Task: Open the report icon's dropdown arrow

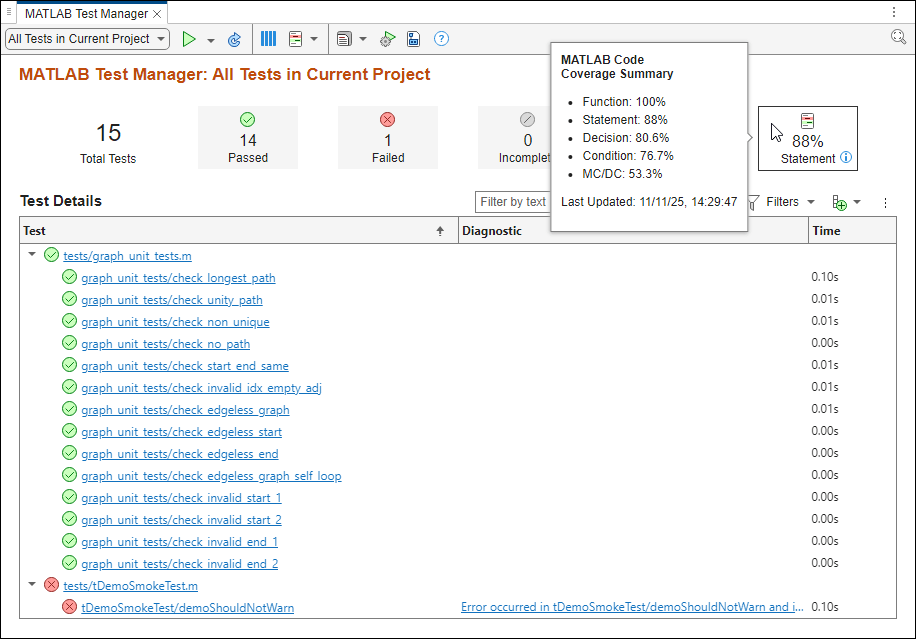Action: point(363,39)
